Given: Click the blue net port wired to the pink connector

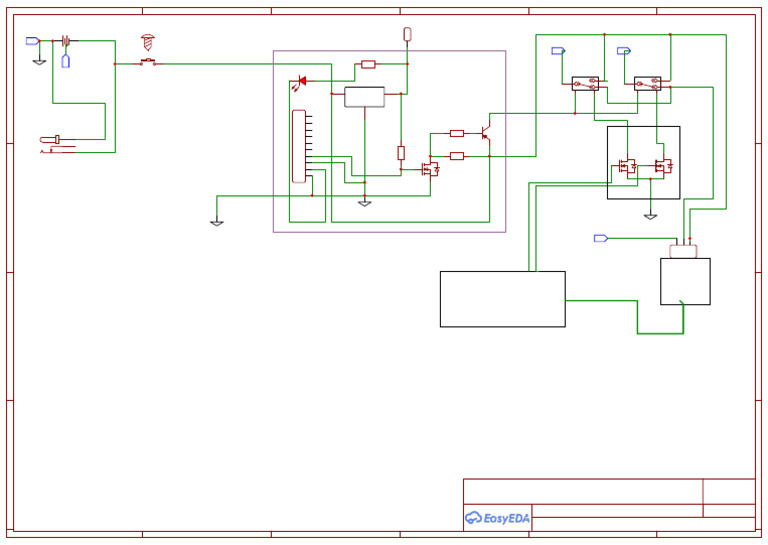Looking at the screenshot, I should [x=600, y=238].
